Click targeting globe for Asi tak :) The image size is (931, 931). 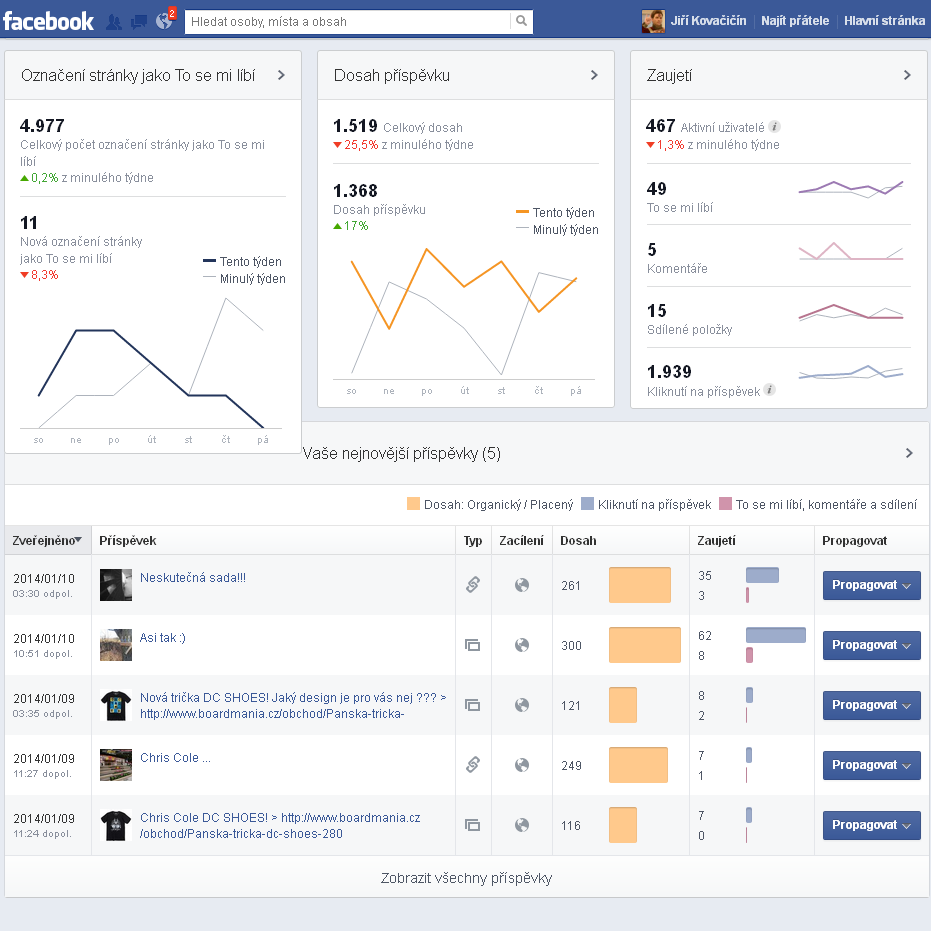point(522,645)
